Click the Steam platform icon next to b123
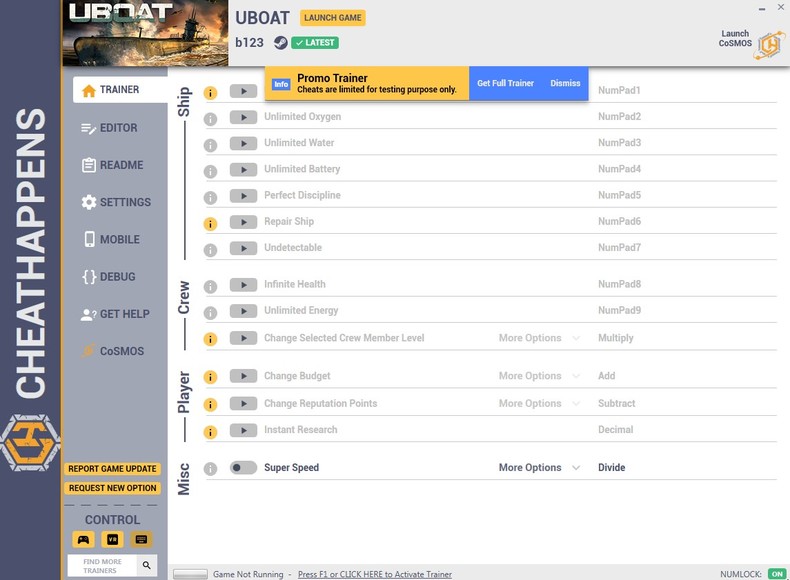The height and width of the screenshot is (580, 790). (x=281, y=43)
